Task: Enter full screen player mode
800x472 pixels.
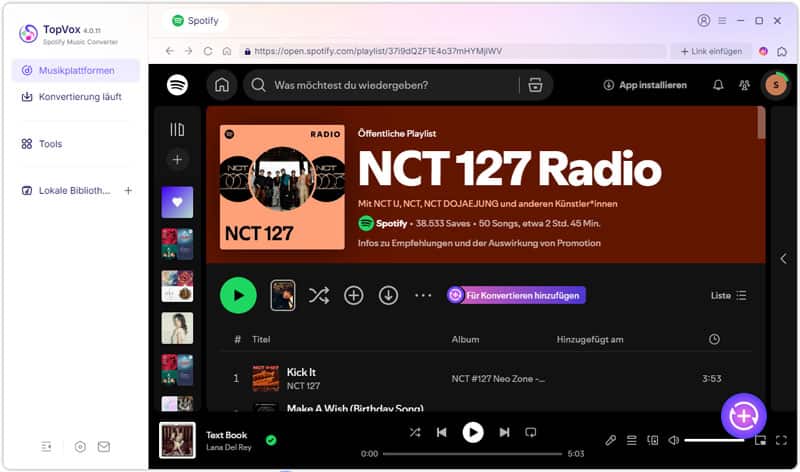Action: 781,440
